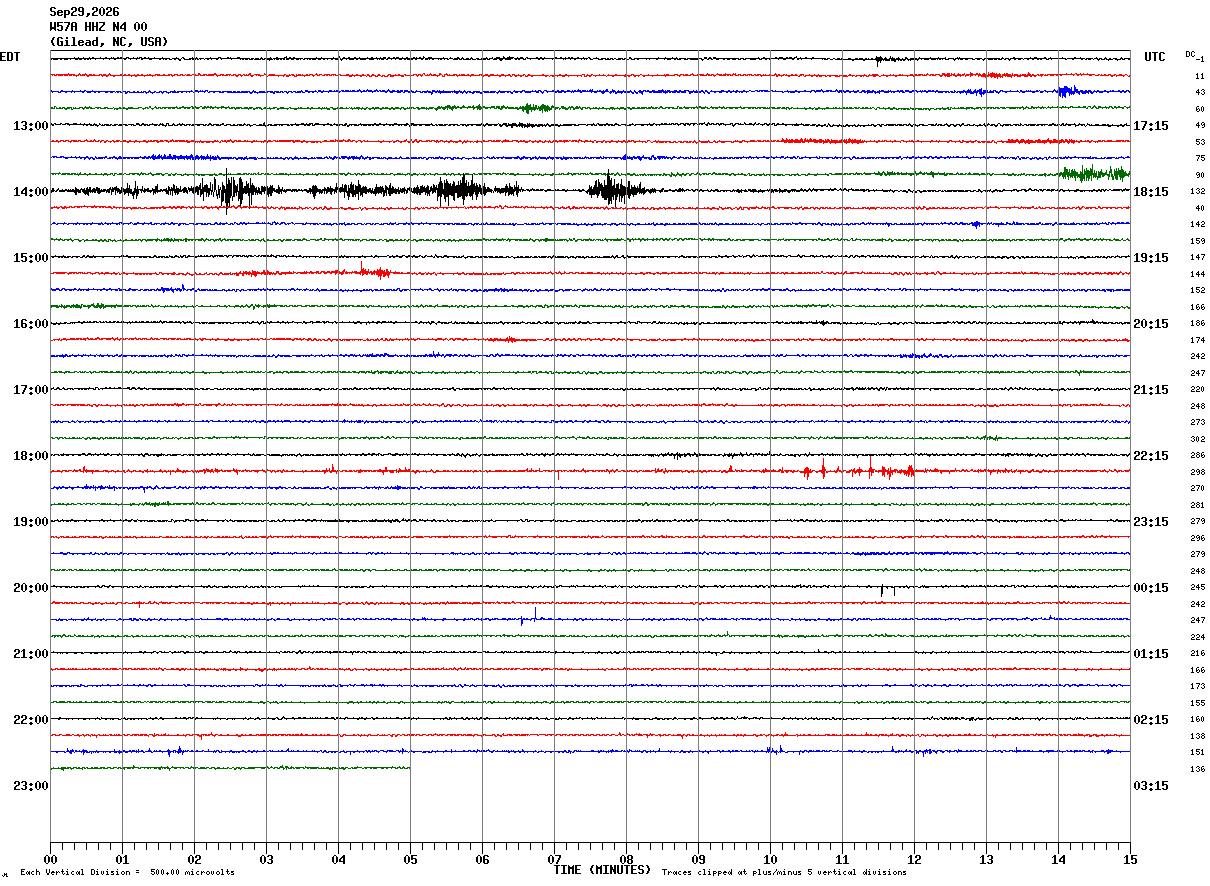Click the TIME (MINUTES) axis title
The height and width of the screenshot is (886, 1210).
603,870
